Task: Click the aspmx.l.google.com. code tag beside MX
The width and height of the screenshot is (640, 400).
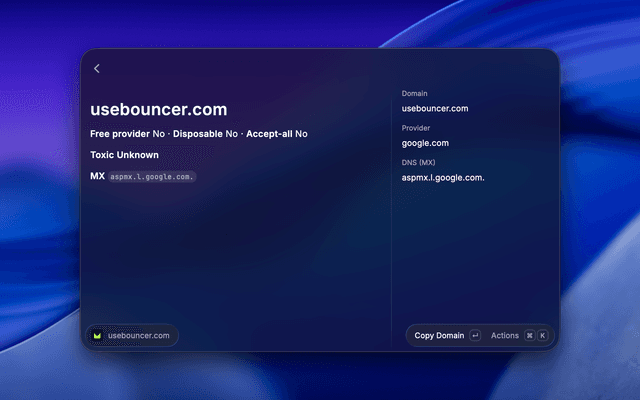Action: tap(152, 177)
